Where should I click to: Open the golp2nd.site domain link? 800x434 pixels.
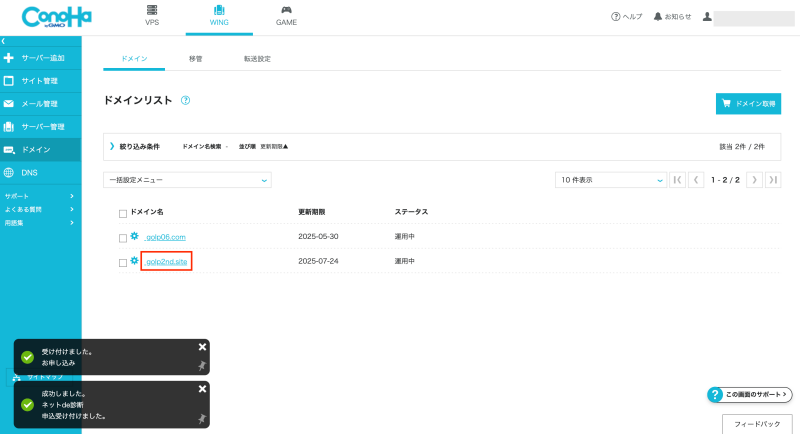click(x=166, y=261)
